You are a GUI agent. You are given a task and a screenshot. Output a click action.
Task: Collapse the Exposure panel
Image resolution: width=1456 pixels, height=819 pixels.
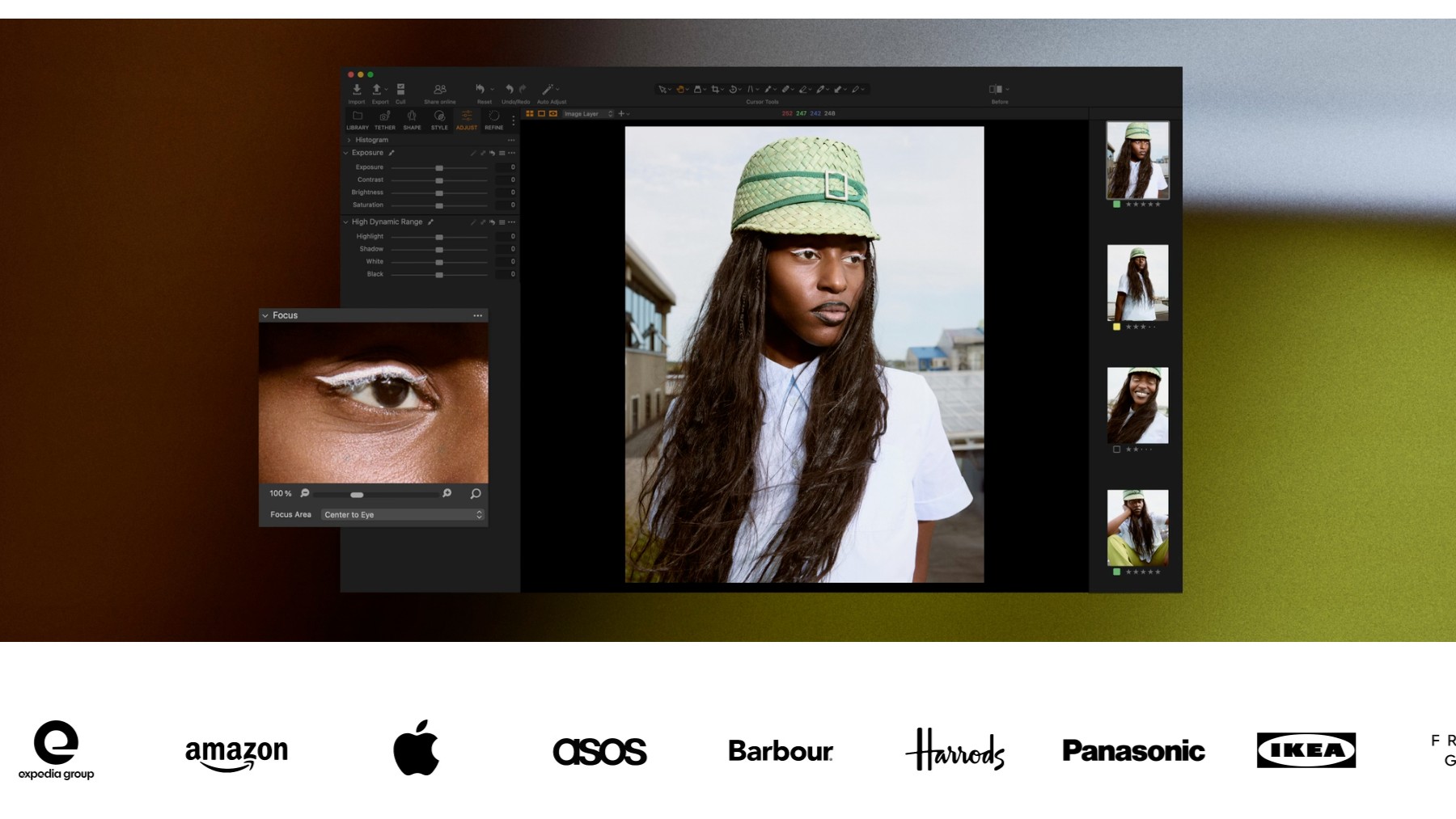coord(346,153)
